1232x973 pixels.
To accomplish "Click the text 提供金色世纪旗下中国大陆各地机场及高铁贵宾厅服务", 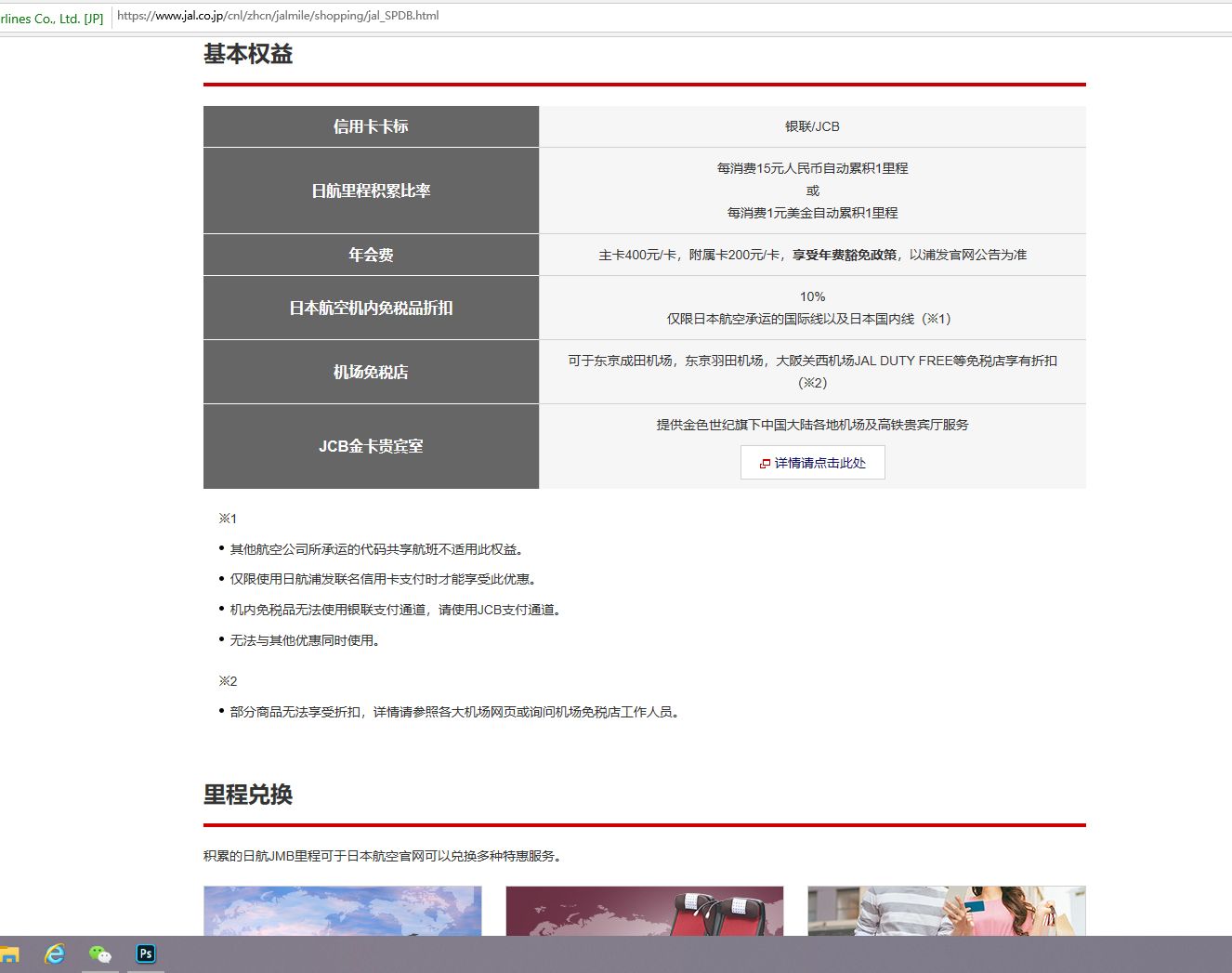I will pos(812,425).
